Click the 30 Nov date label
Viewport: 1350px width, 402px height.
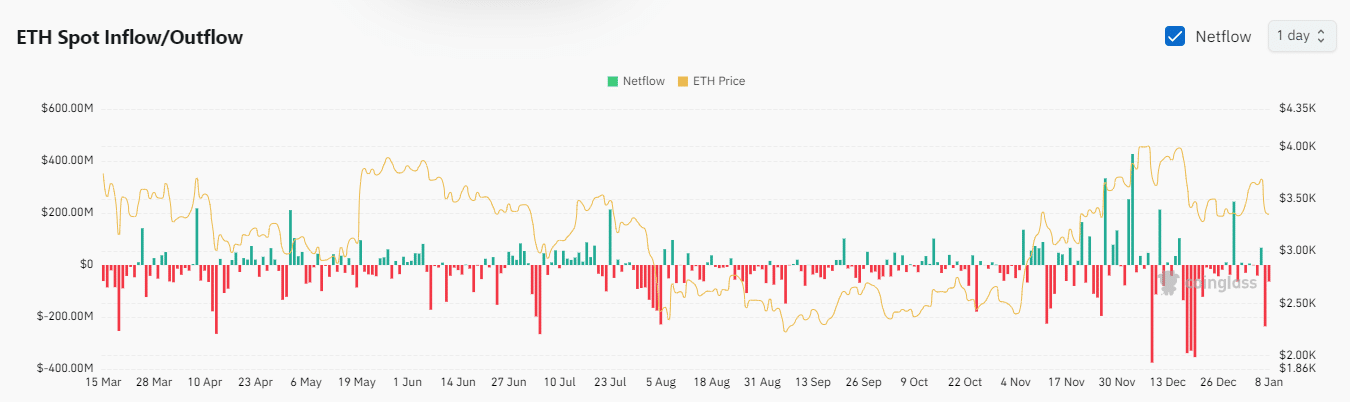[1117, 382]
